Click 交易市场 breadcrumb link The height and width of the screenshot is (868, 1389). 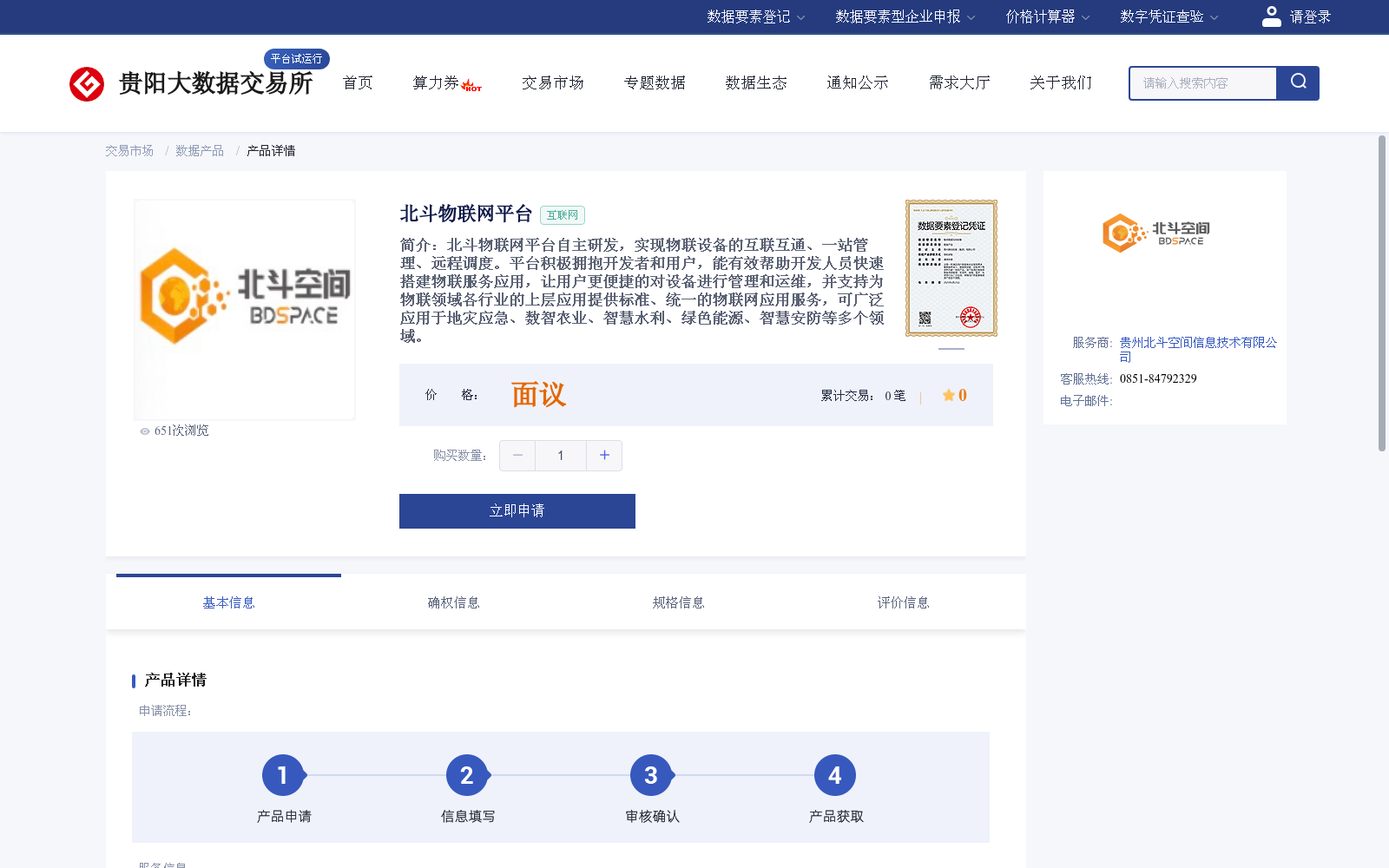(x=129, y=151)
